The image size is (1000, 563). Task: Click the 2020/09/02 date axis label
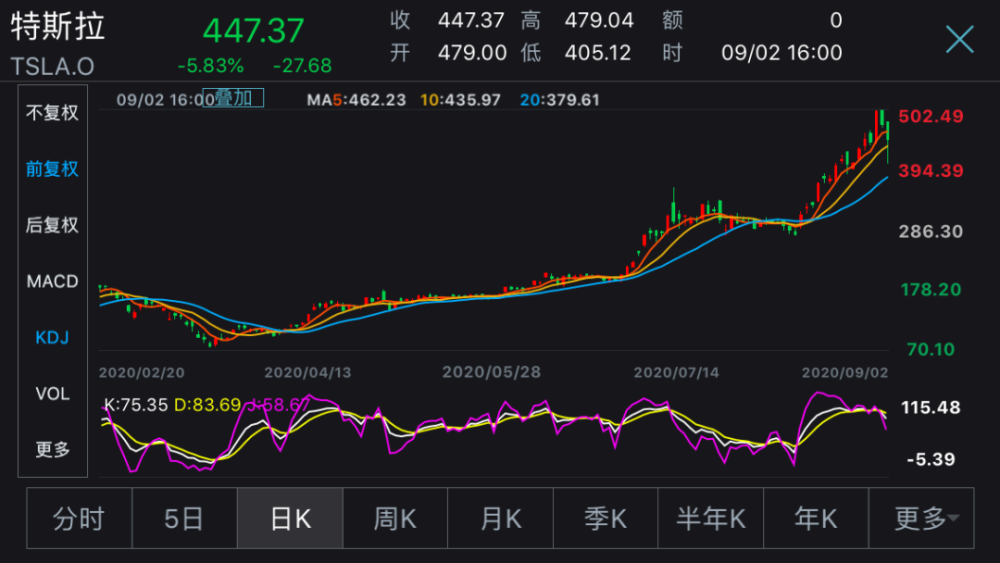[845, 372]
